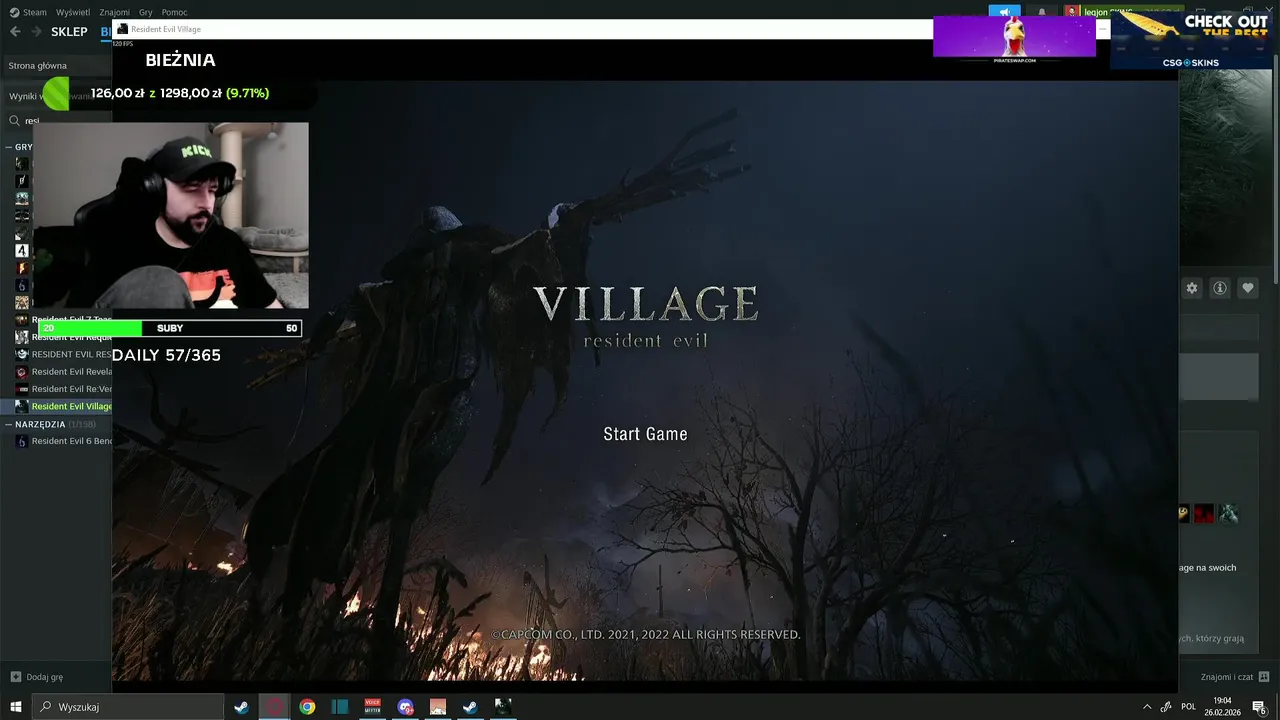Click the SUBY goal progress bar
The image size is (1280, 720).
tap(170, 328)
